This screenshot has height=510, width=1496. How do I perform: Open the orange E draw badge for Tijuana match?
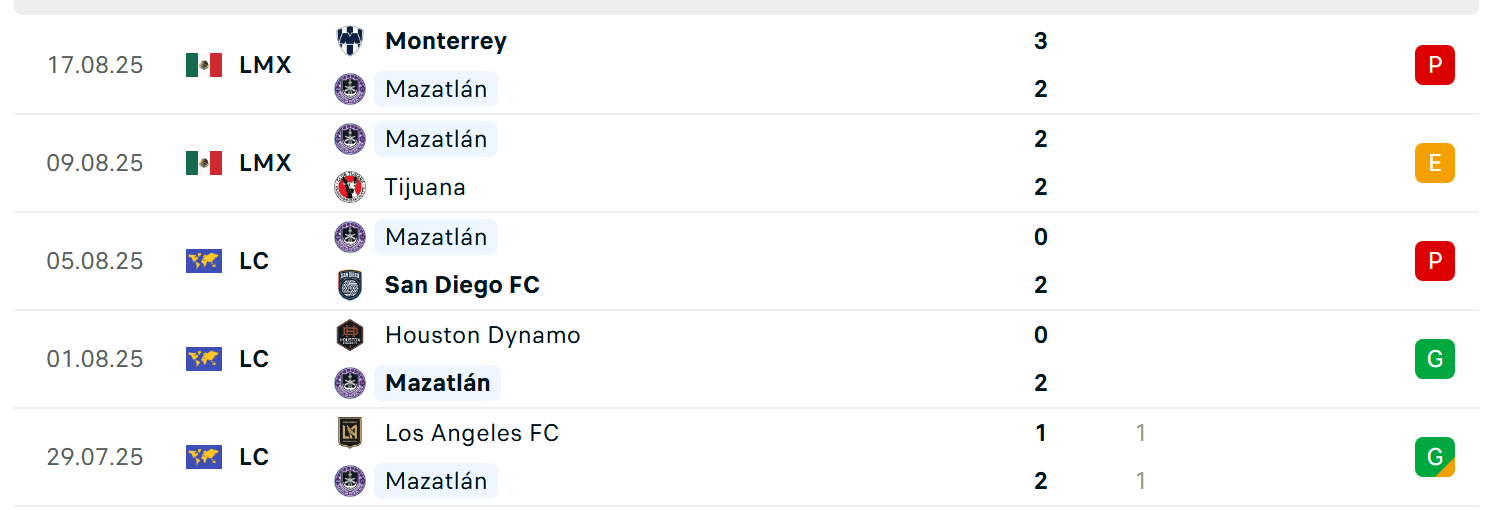[x=1435, y=163]
